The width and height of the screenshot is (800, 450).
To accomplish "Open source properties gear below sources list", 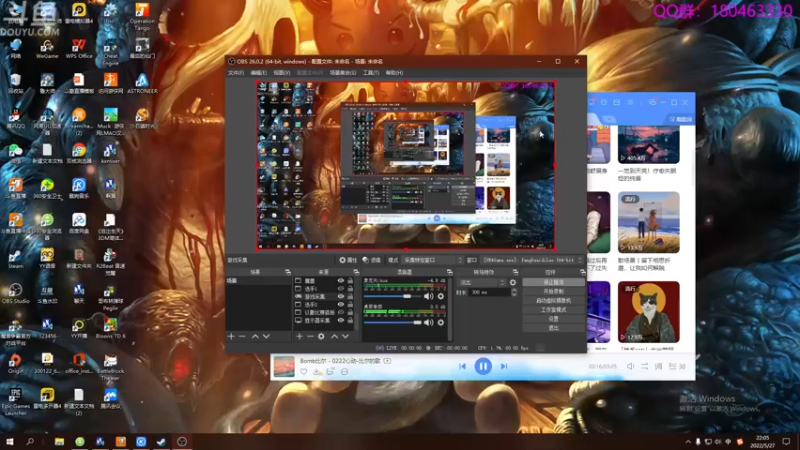I will [x=321, y=337].
